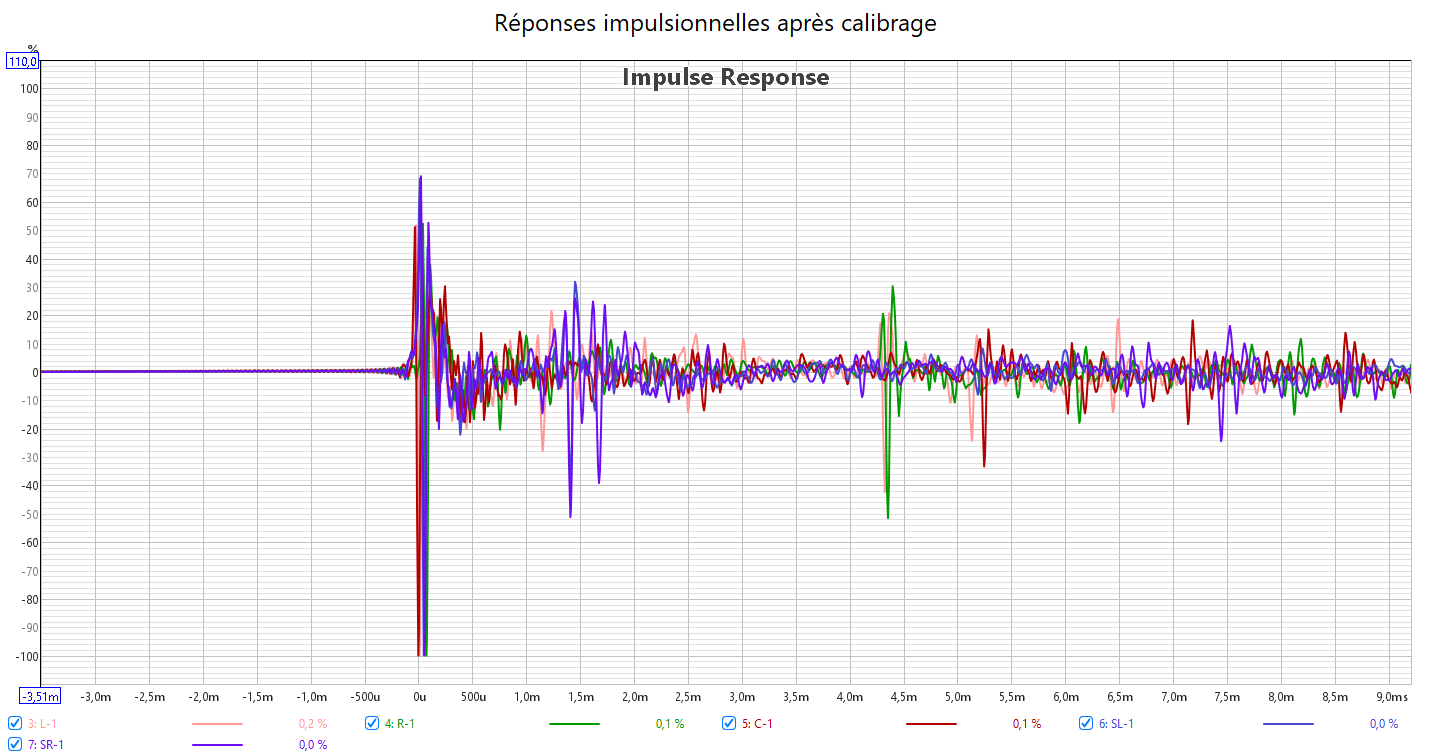Click the green R-1 line color swatch
Viewport: 1431px width, 756px height.
tap(574, 723)
